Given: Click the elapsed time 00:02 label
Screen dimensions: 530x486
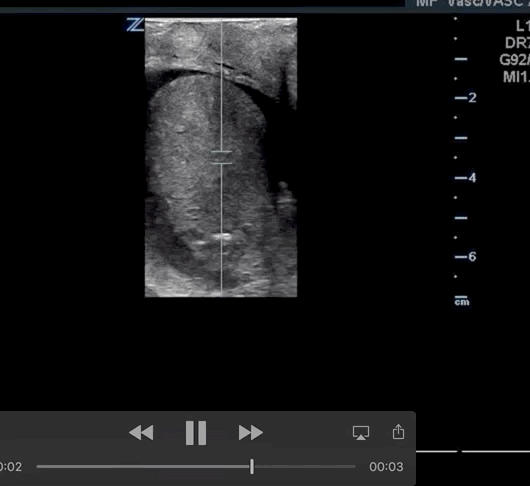Looking at the screenshot, I should coord(11,467).
